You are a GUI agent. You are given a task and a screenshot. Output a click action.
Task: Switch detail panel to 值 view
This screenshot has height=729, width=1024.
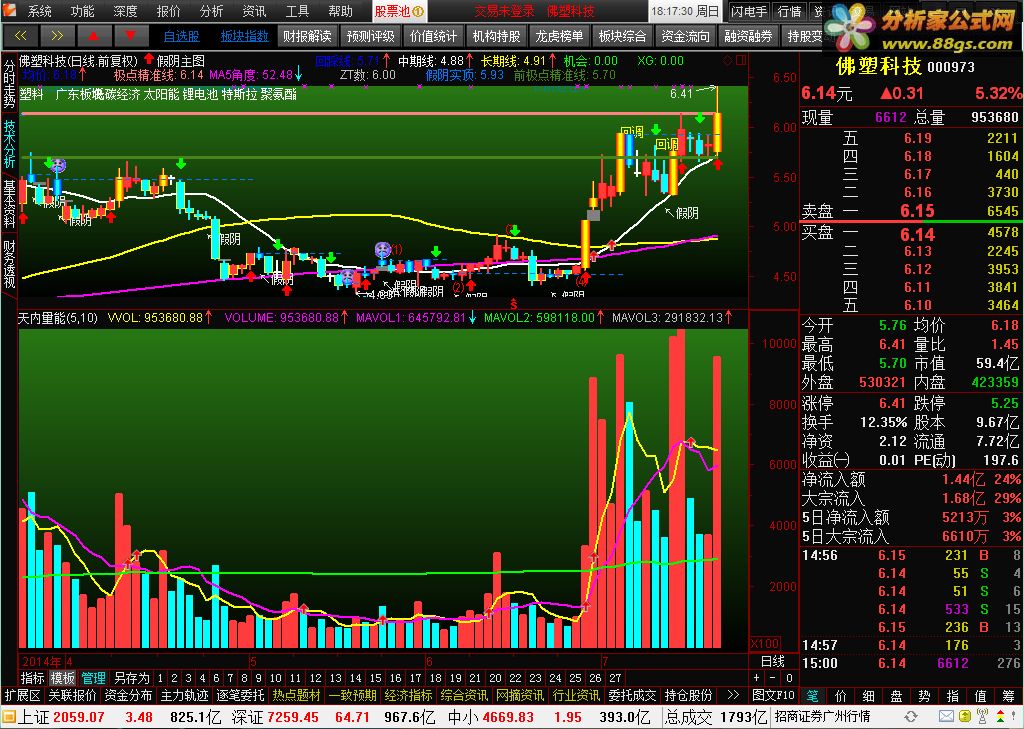pyautogui.click(x=980, y=695)
